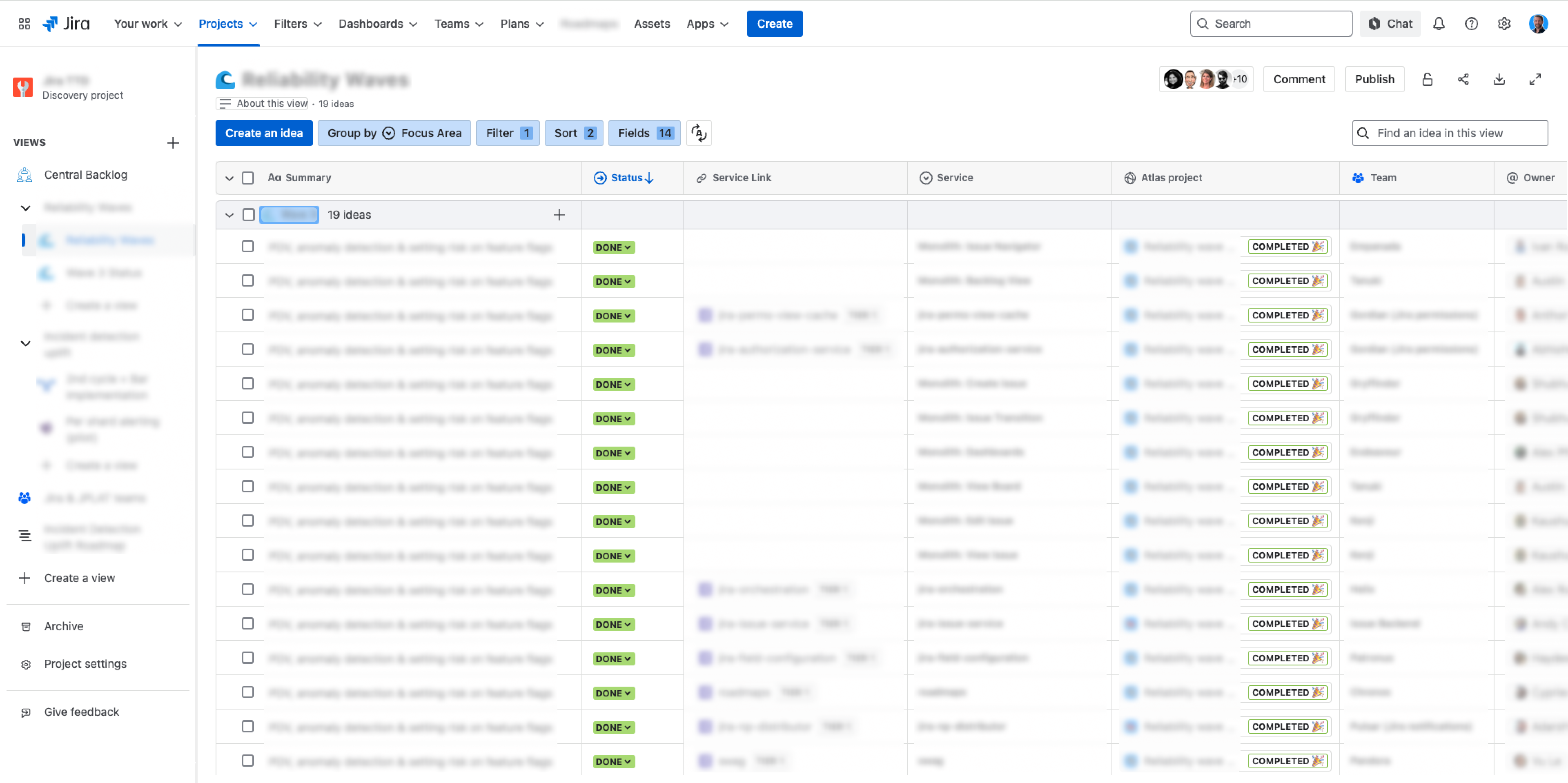Toggle the autosave sync icon beside Fields
The width and height of the screenshot is (1568, 783).
click(699, 133)
